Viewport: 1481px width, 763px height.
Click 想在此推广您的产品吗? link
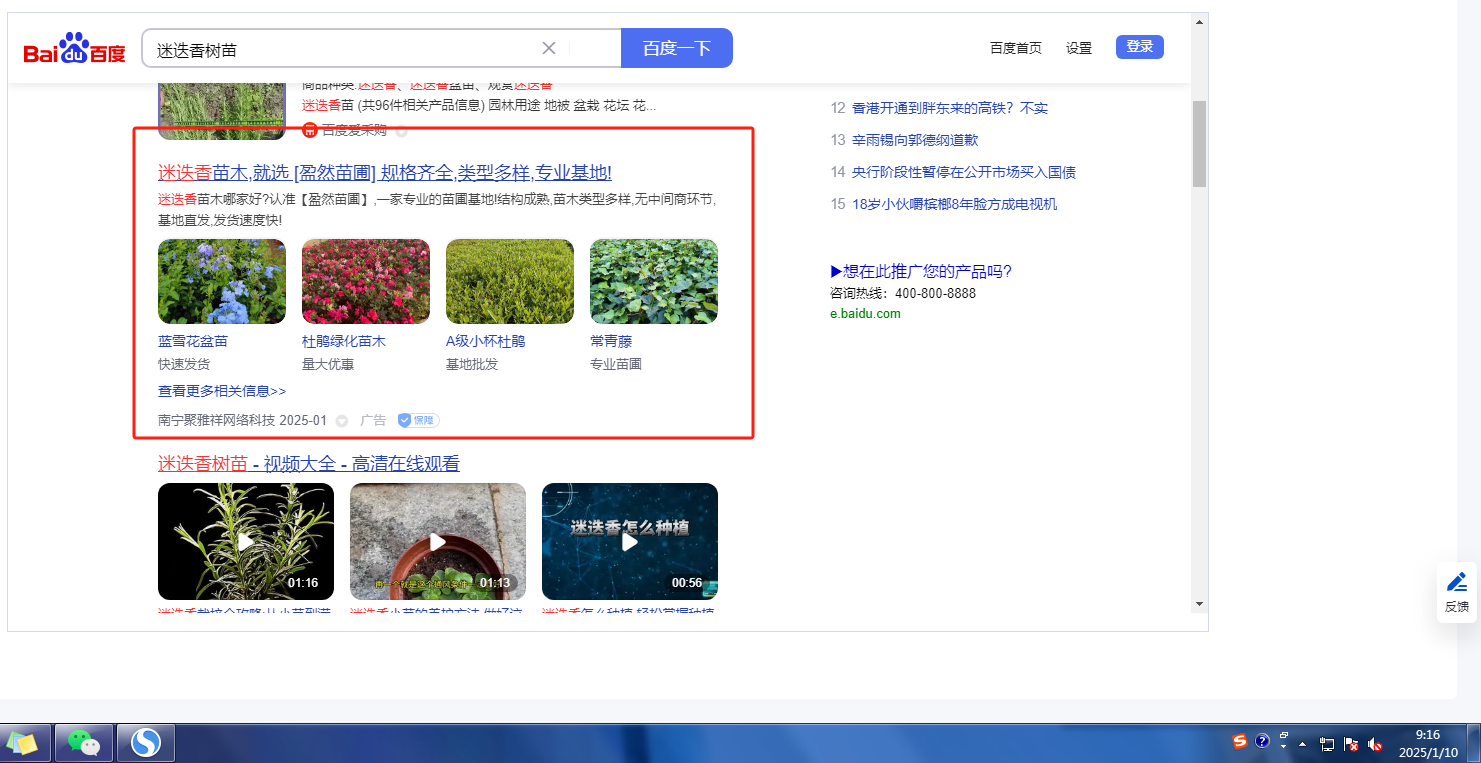click(x=921, y=271)
